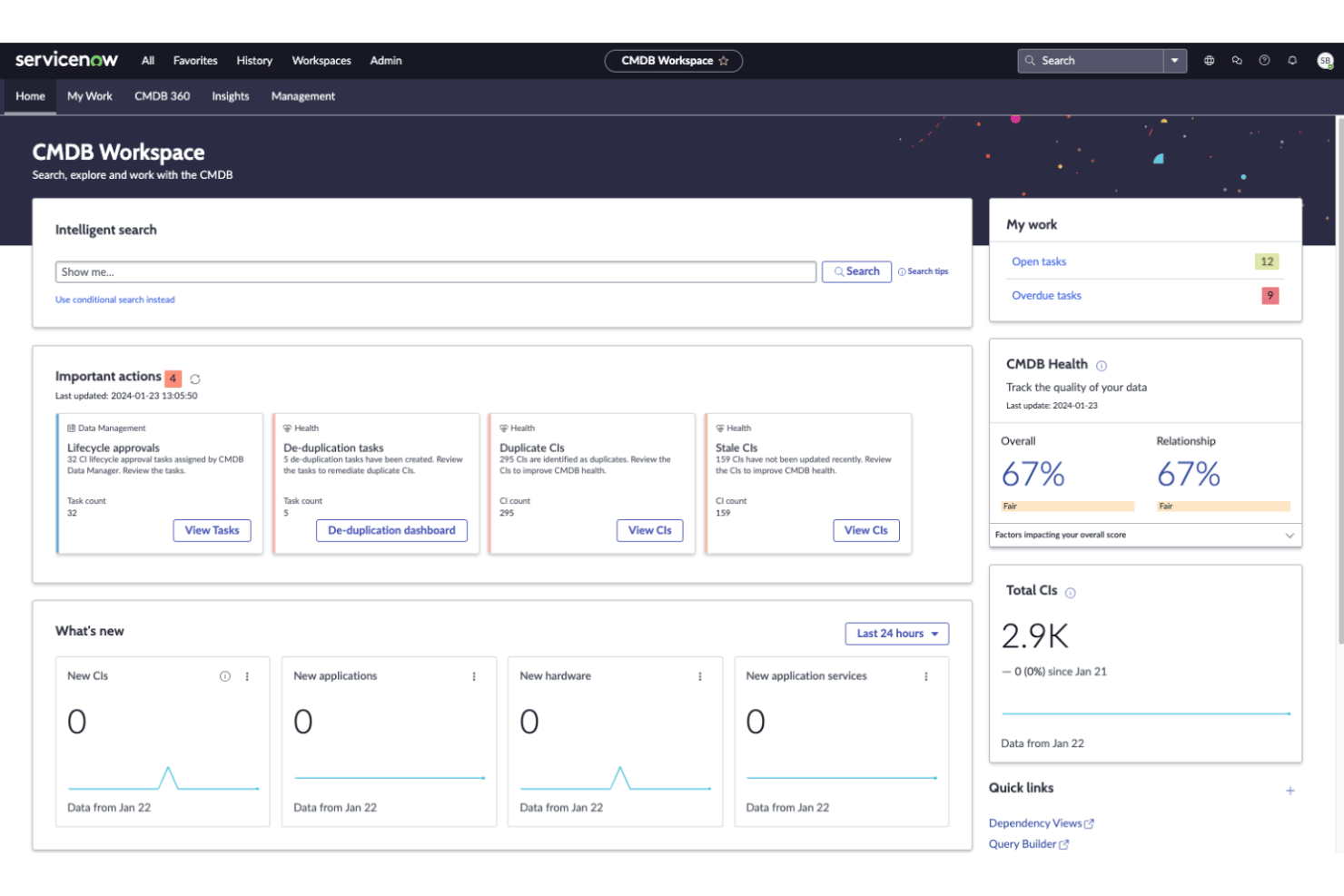Click the Total CIs info icon
Image resolution: width=1344 pixels, height=896 pixels.
click(1070, 593)
